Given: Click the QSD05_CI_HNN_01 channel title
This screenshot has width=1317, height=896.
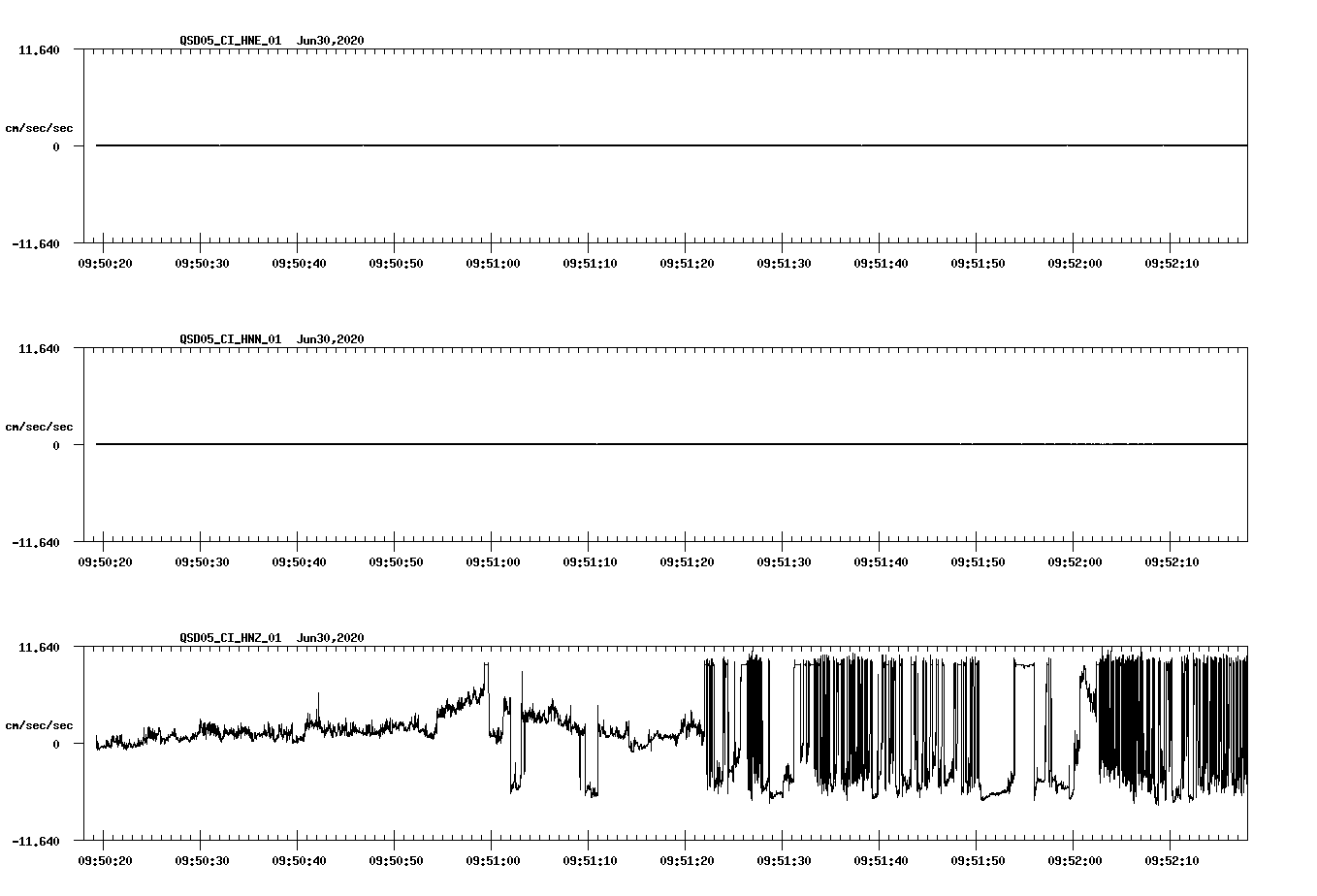Looking at the screenshot, I should 231,339.
